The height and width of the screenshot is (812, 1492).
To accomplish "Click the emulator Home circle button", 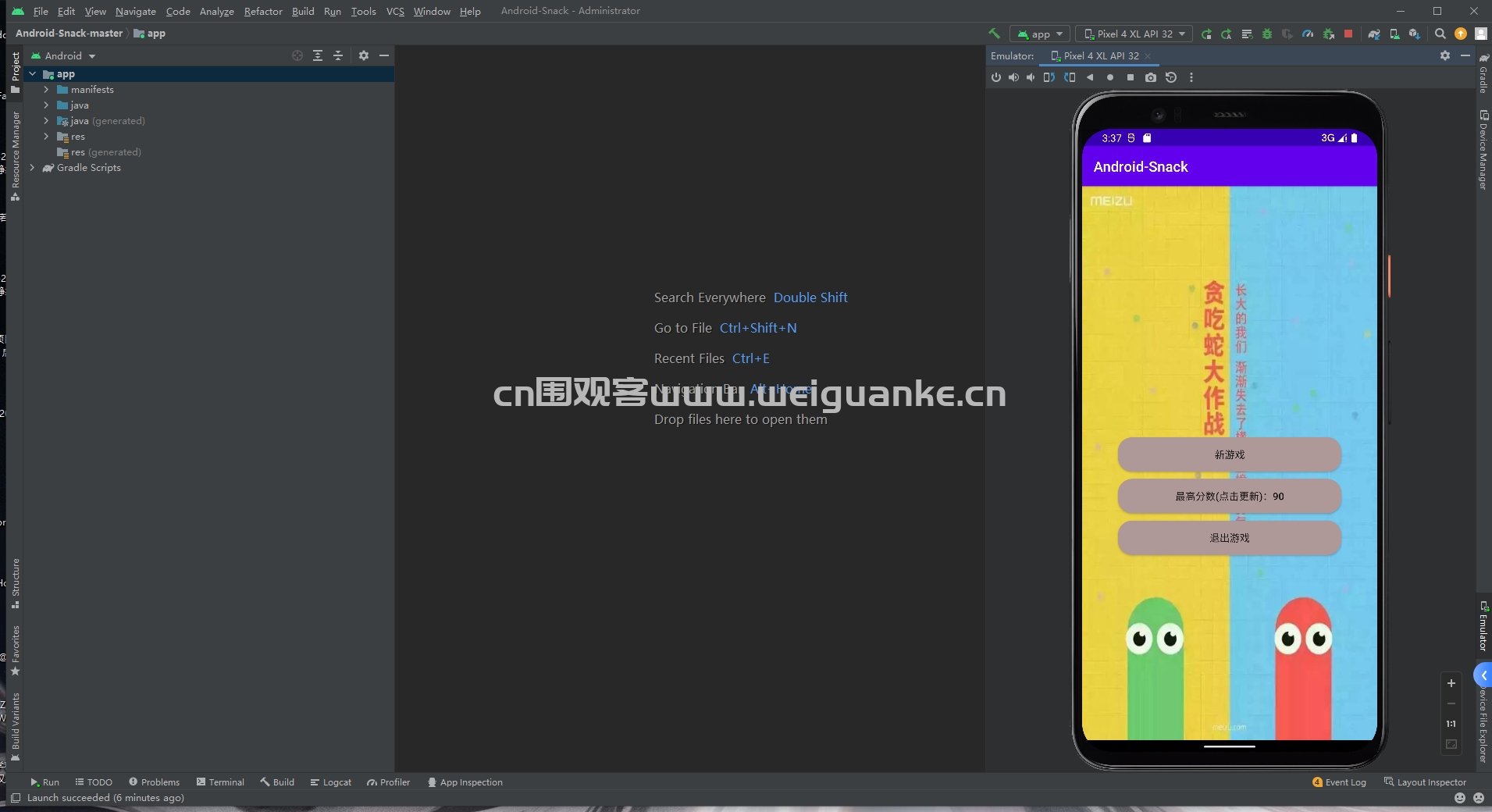I will [1110, 77].
